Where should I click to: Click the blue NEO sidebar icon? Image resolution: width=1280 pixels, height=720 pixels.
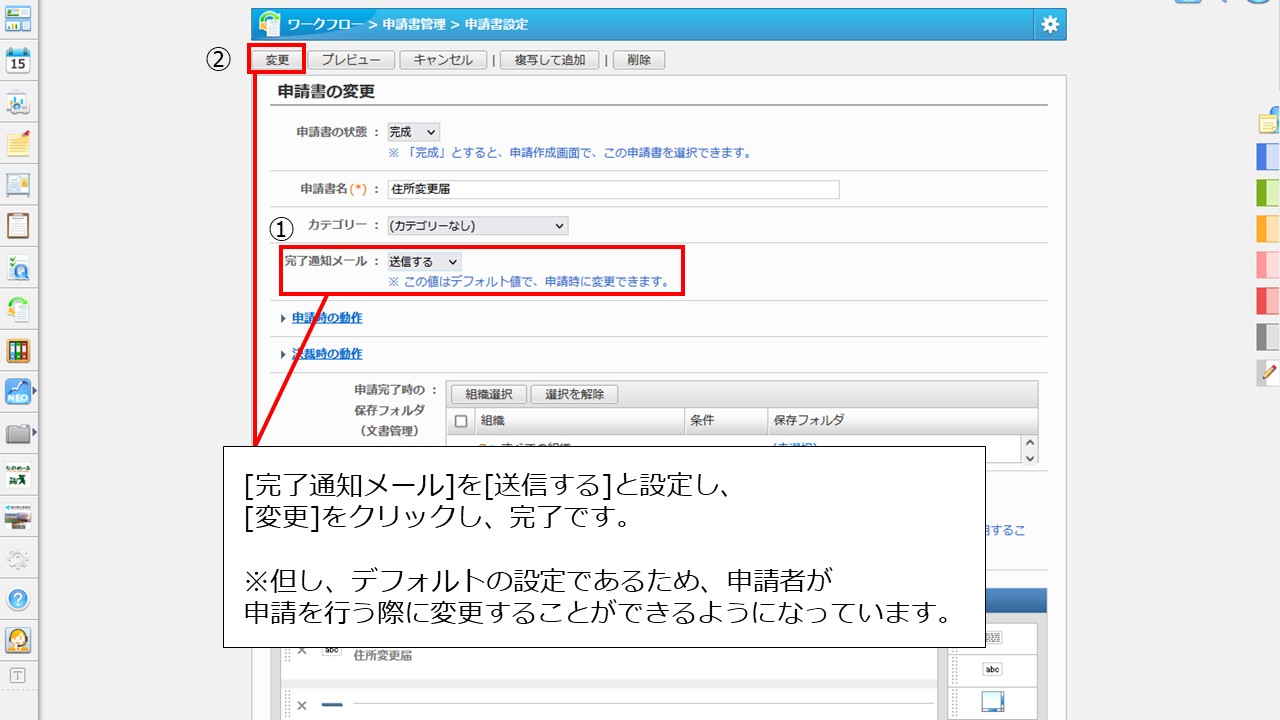tap(18, 392)
